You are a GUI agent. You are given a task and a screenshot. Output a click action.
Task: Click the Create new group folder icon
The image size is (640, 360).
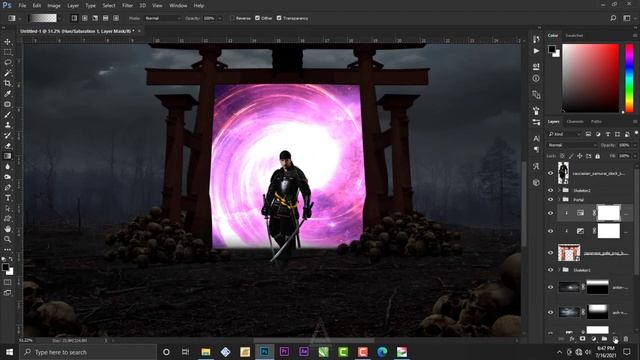click(604, 339)
